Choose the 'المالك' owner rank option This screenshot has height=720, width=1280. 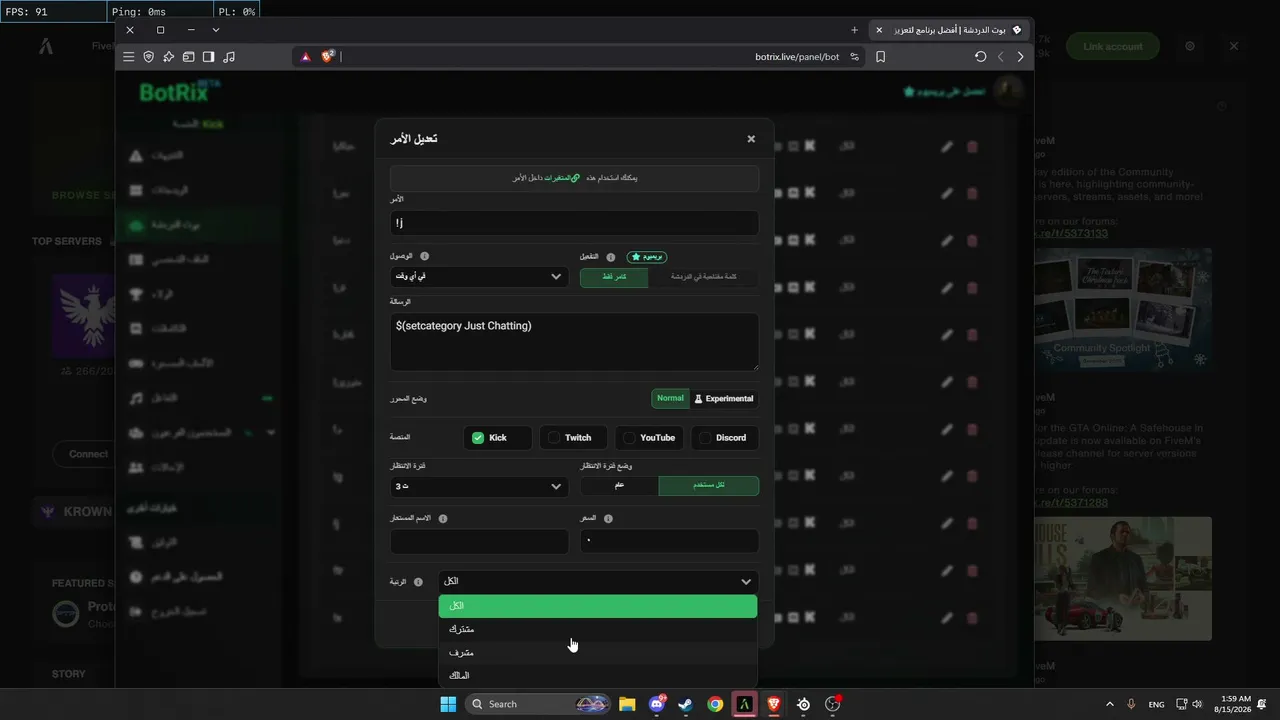pos(598,676)
